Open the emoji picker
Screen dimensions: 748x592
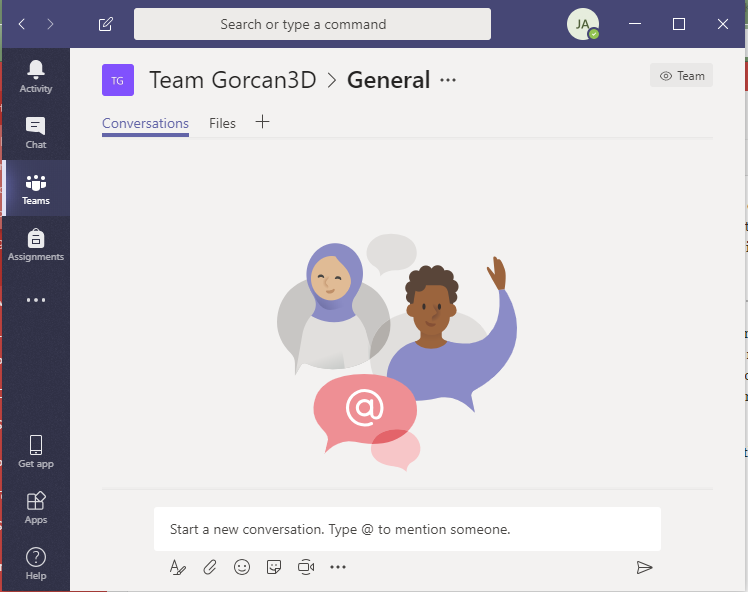coord(242,567)
